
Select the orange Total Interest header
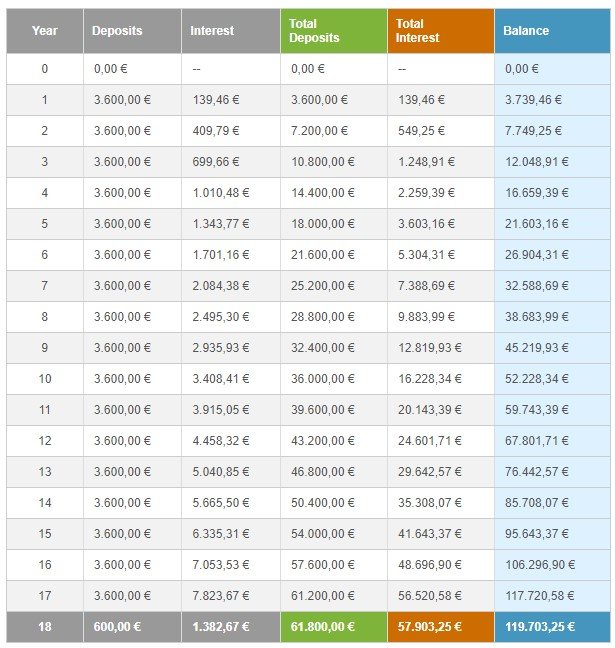[441, 31]
